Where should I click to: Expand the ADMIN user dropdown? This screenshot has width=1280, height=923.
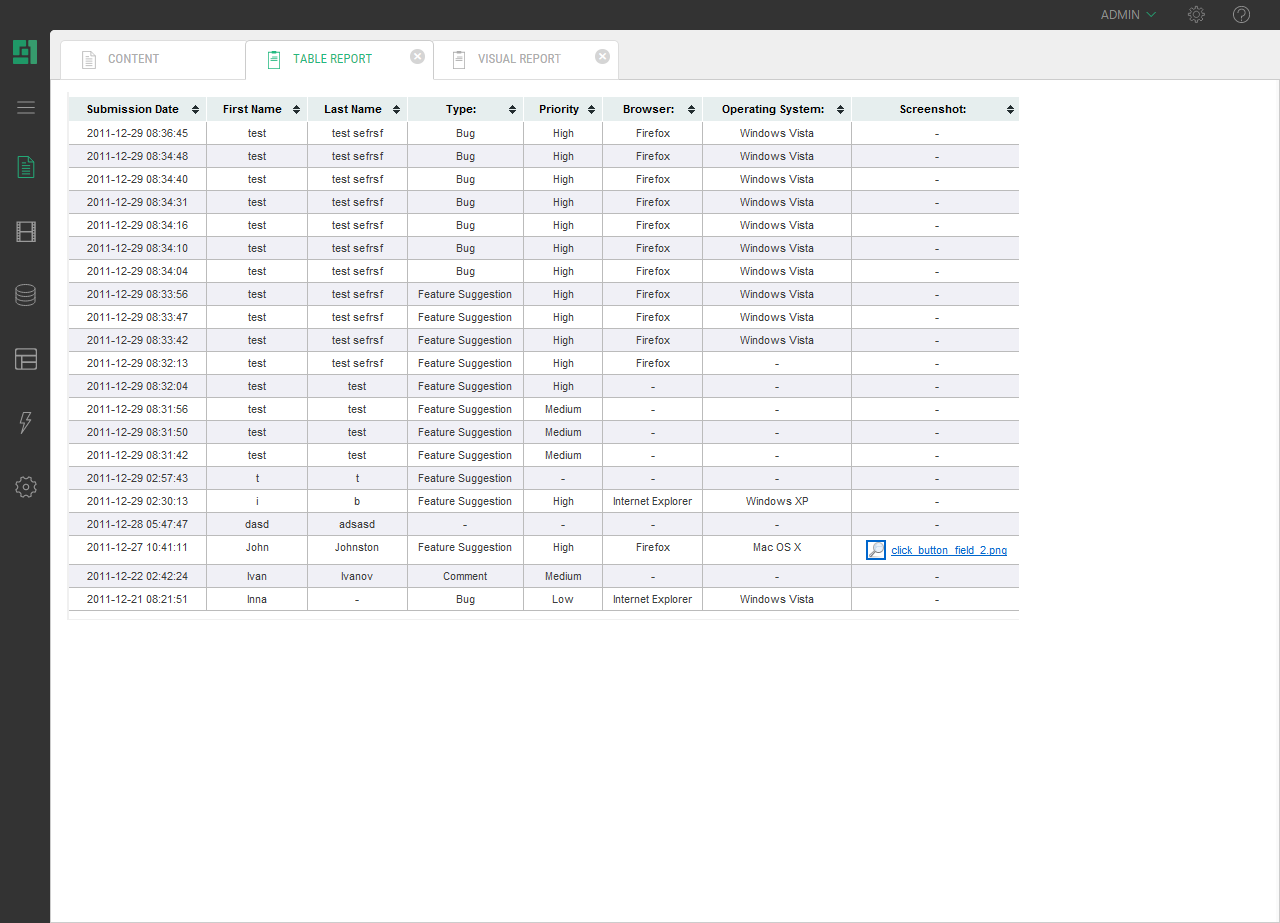pyautogui.click(x=1128, y=15)
